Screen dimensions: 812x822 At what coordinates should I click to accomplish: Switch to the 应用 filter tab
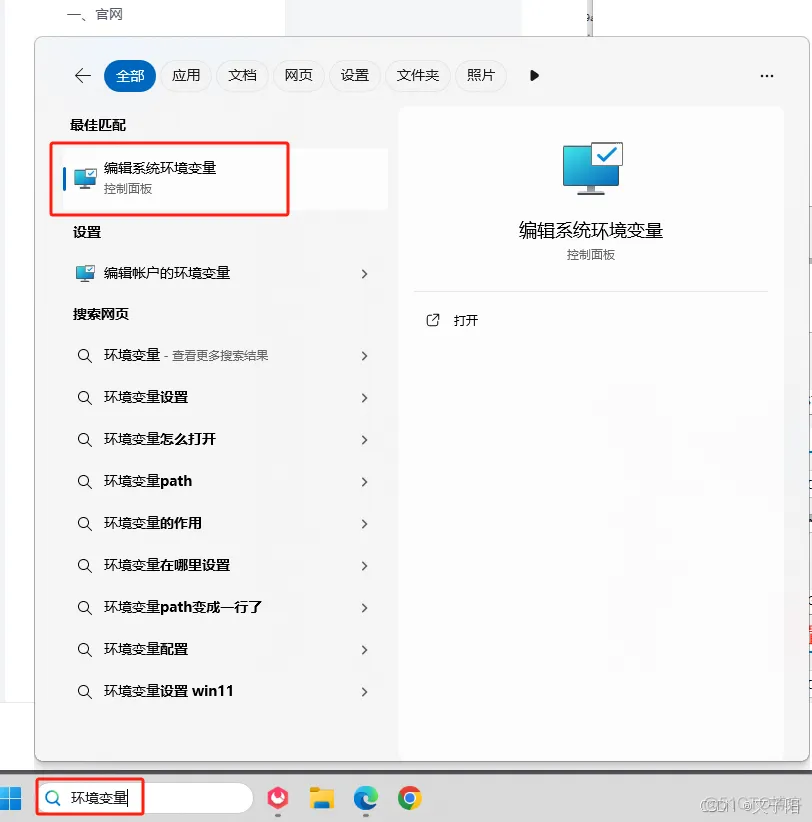186,75
